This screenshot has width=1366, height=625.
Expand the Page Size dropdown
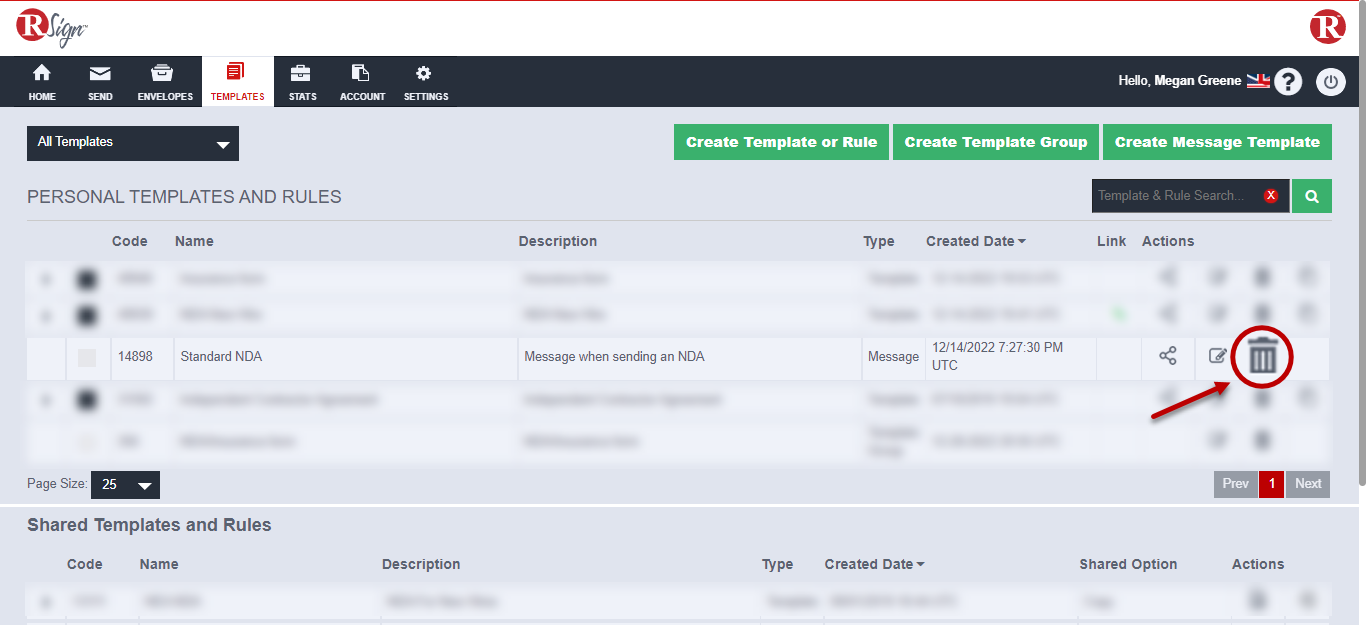[125, 485]
